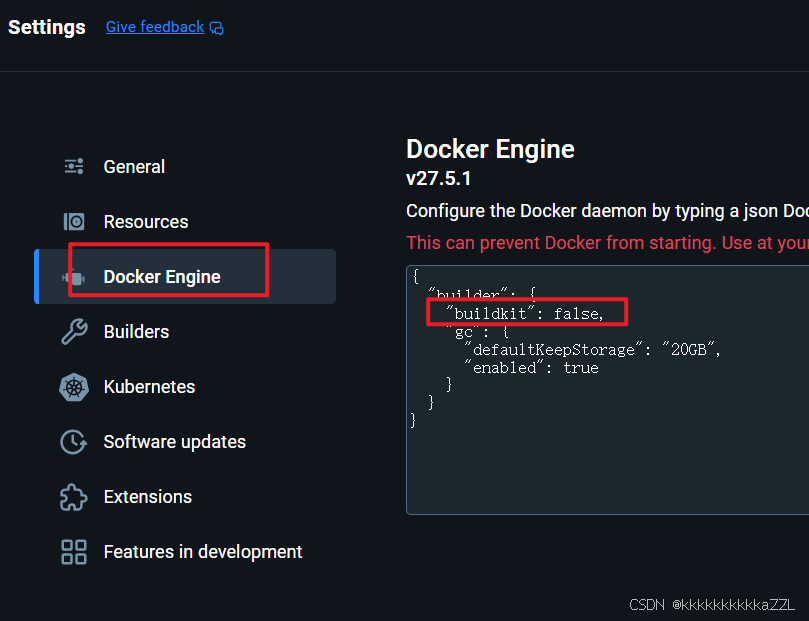This screenshot has height=621, width=809.
Task: Click the Settings title text
Action: (47, 27)
